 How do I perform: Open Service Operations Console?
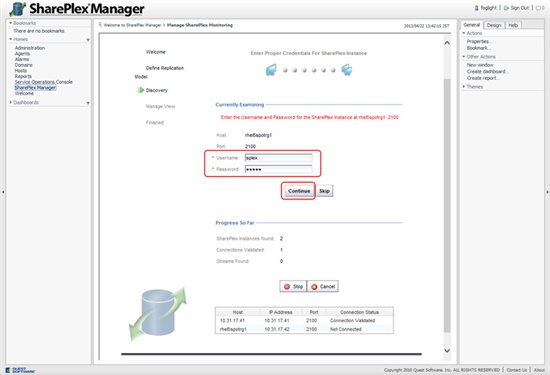(x=43, y=82)
